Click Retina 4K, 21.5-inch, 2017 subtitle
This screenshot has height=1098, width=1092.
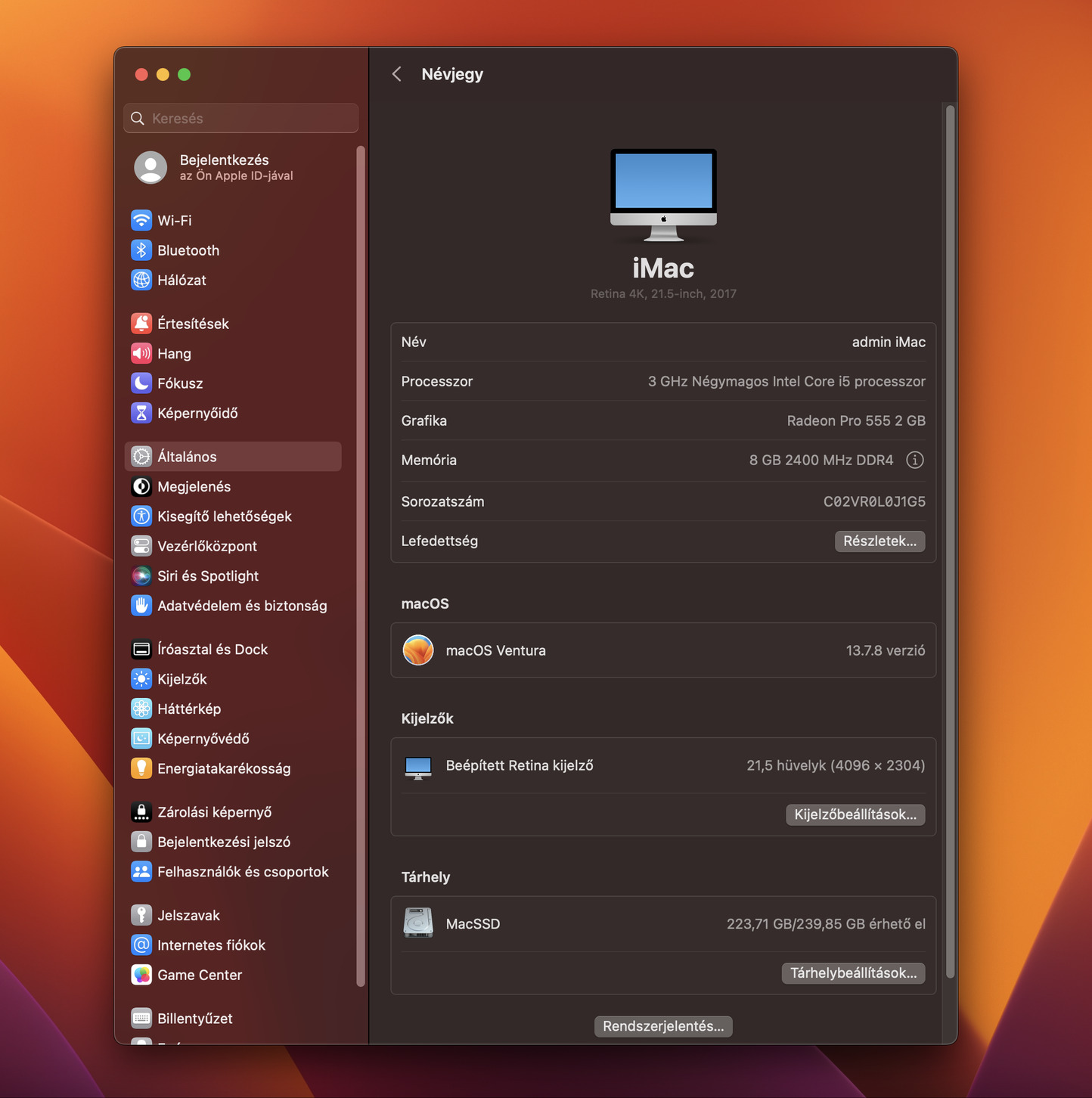[x=663, y=293]
